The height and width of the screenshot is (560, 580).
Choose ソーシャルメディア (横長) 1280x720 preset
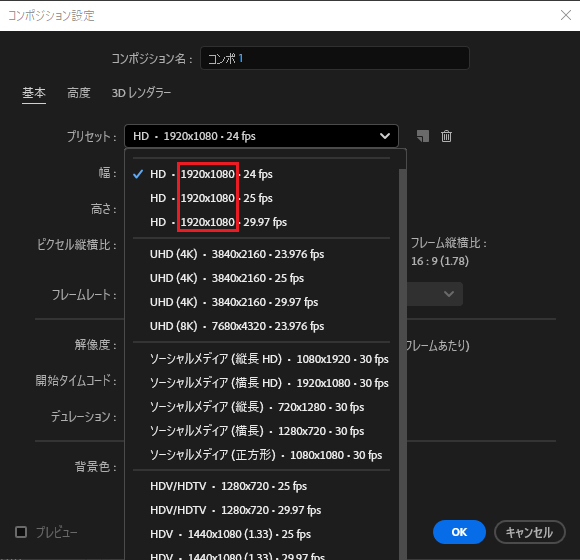pos(261,431)
